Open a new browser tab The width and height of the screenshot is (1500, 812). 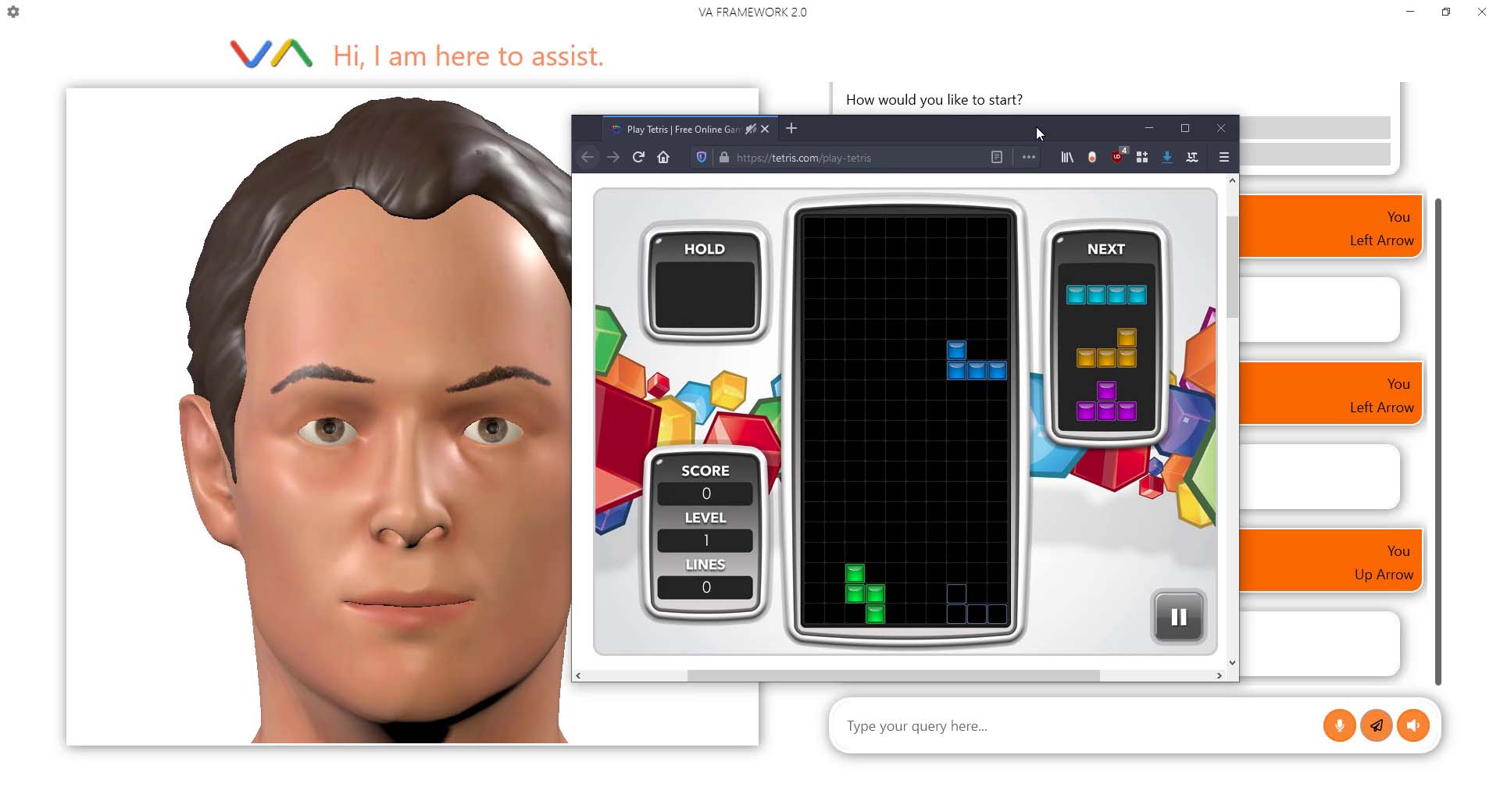click(x=791, y=128)
